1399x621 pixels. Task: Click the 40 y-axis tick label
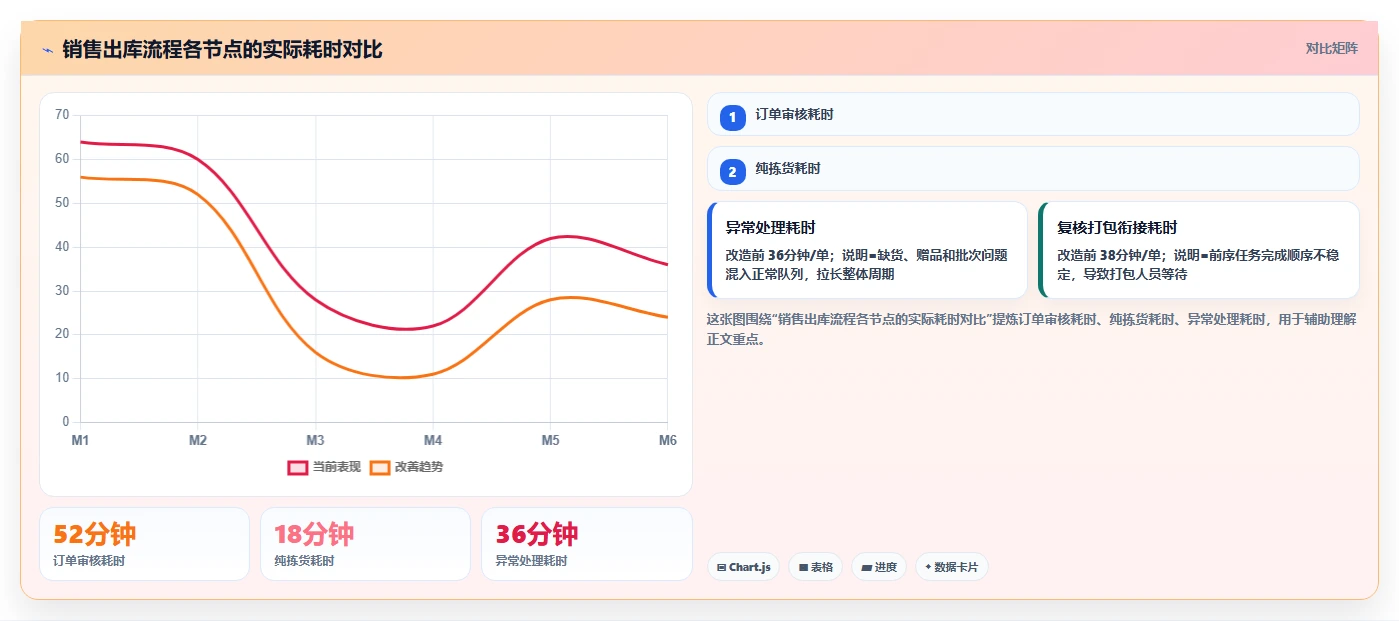click(x=62, y=247)
